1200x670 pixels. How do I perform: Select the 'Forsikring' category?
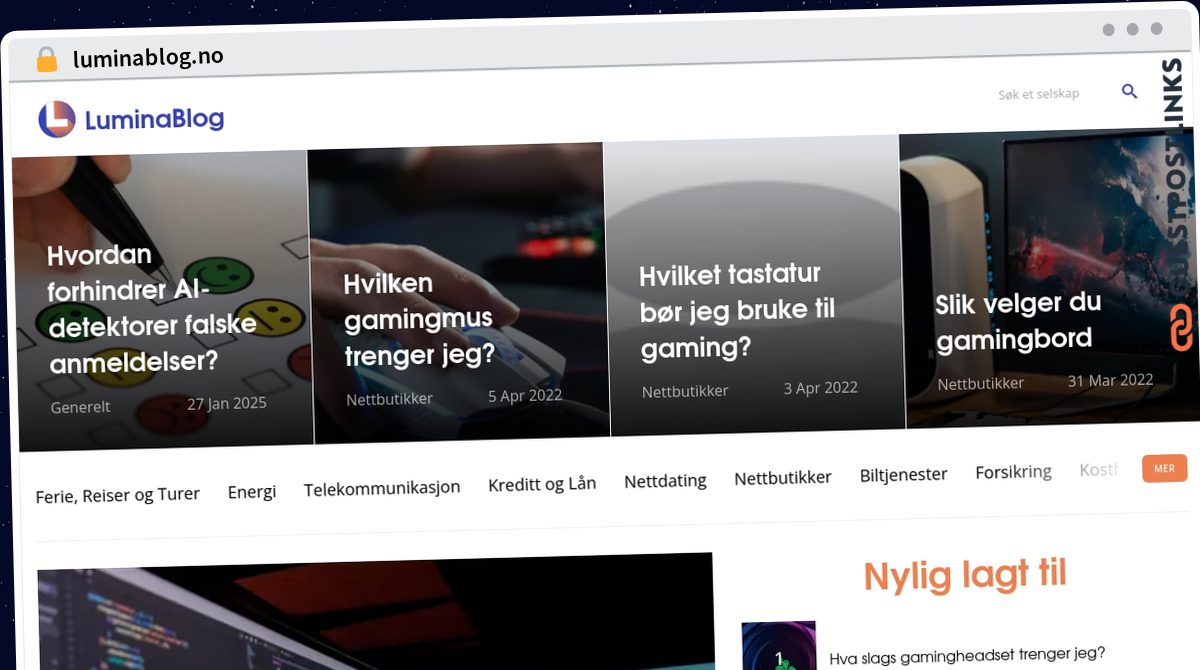(x=1013, y=472)
